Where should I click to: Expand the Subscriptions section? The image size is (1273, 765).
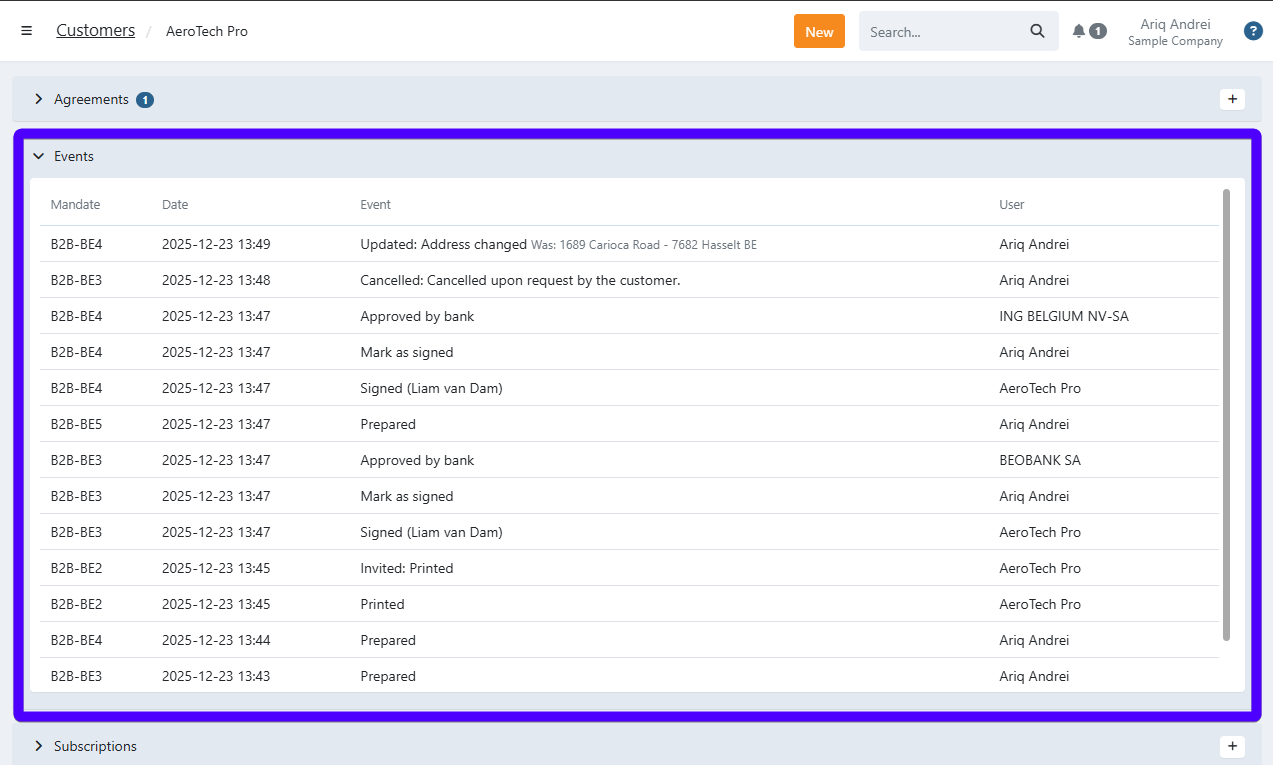[39, 746]
